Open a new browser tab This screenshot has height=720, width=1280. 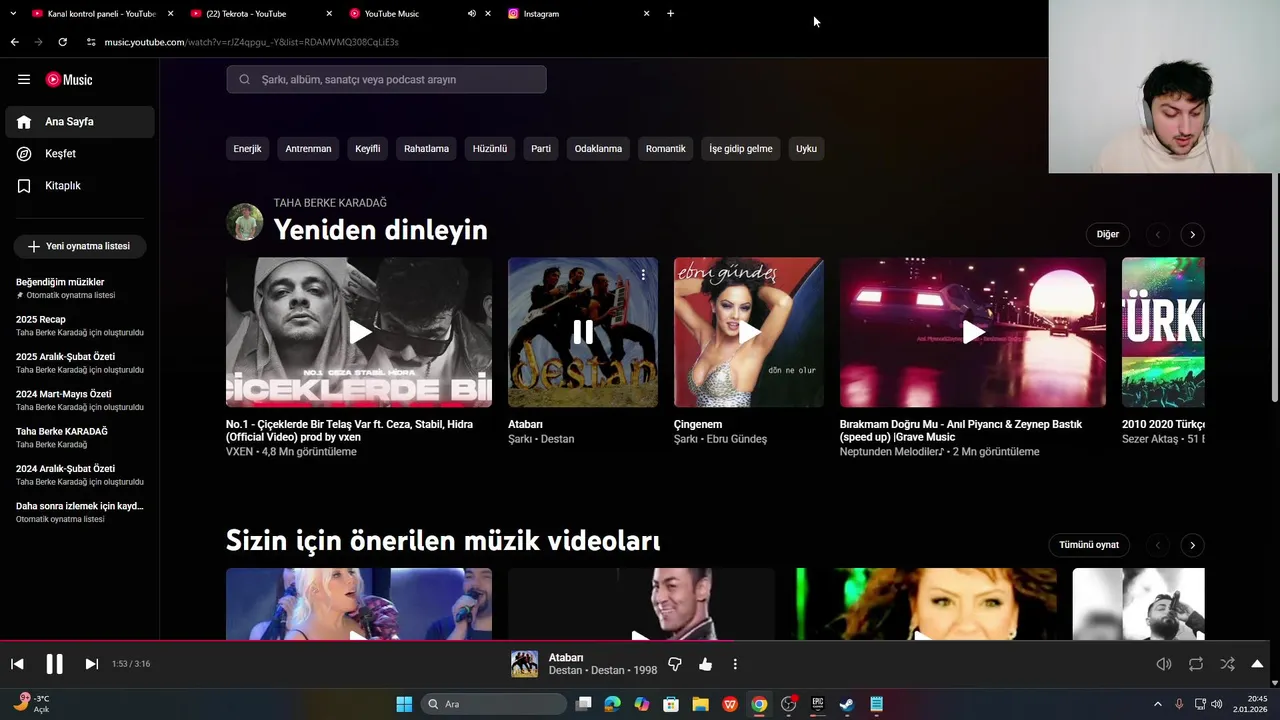[670, 14]
